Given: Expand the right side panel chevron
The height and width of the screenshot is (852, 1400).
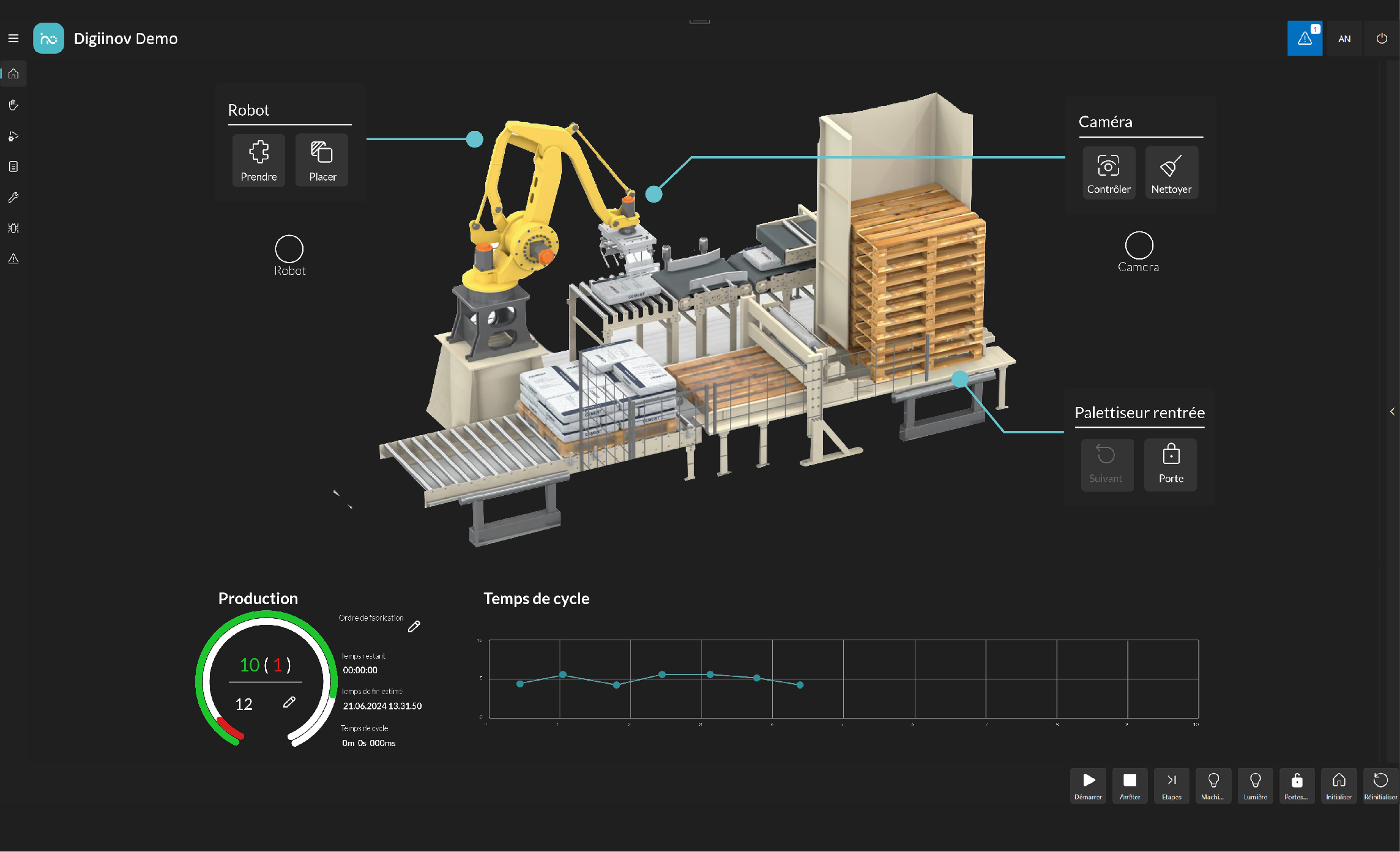Looking at the screenshot, I should point(1392,411).
